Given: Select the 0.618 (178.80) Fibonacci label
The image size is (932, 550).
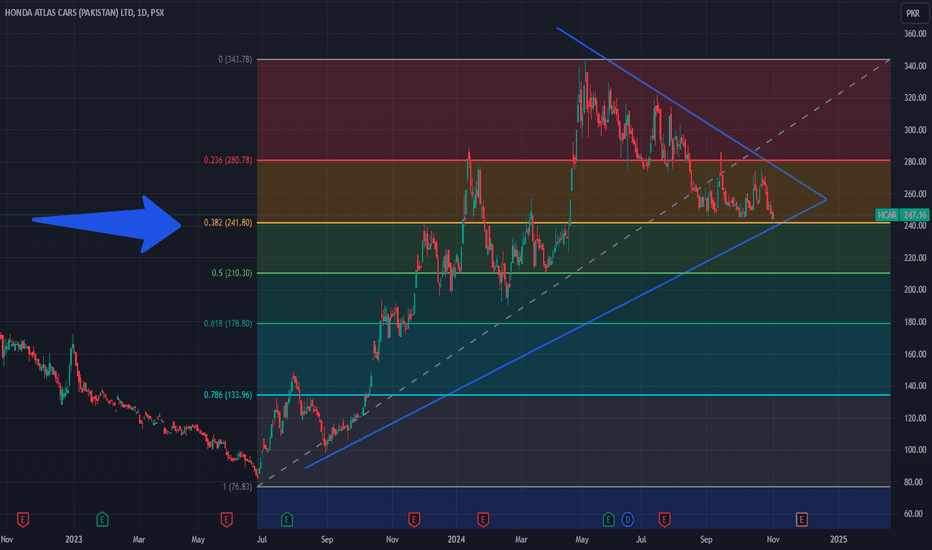Looking at the screenshot, I should [228, 323].
